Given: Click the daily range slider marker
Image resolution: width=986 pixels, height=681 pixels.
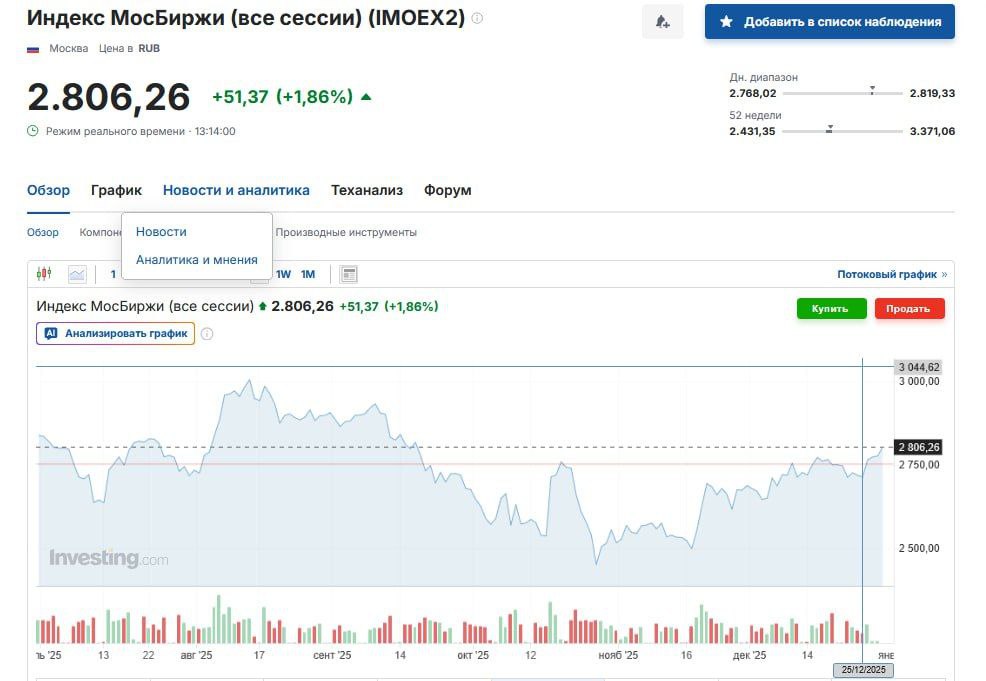Looking at the screenshot, I should tap(872, 91).
